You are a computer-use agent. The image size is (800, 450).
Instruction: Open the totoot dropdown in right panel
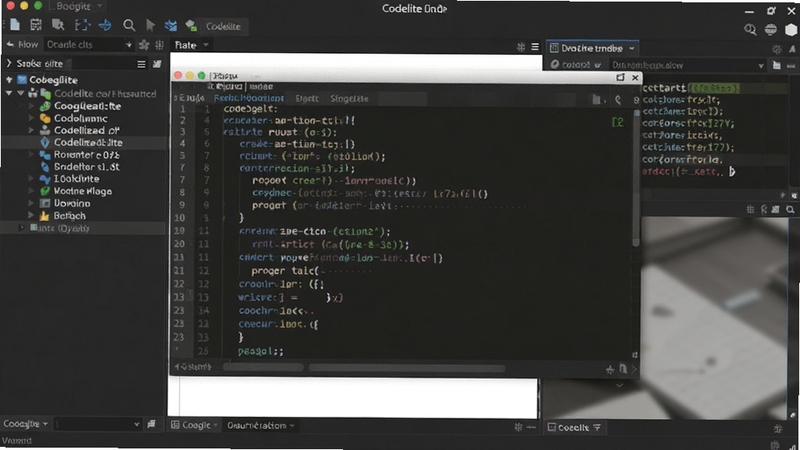pos(576,65)
